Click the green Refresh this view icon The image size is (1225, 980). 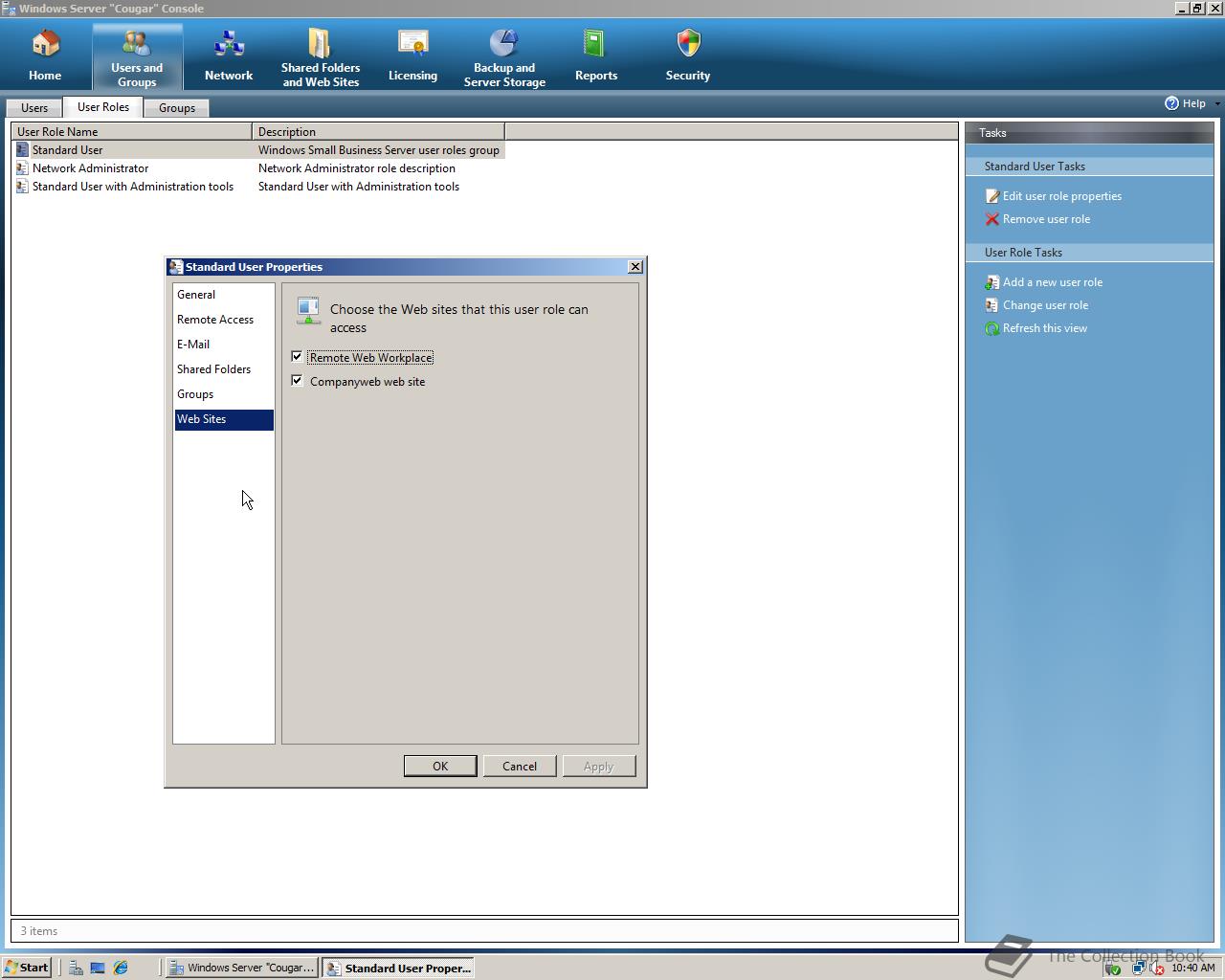coord(992,328)
